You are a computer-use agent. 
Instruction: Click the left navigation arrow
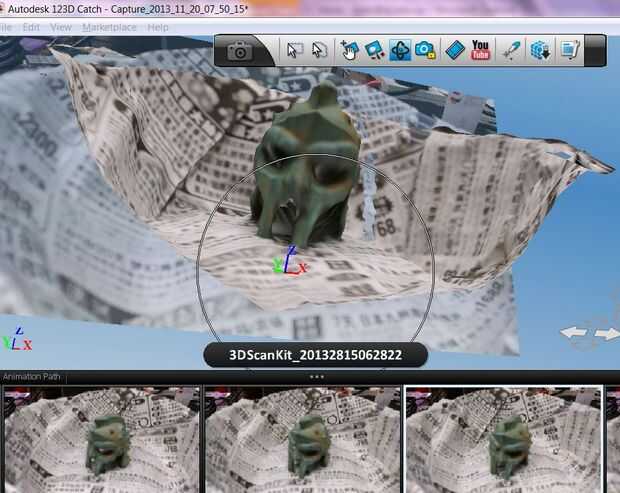point(573,332)
